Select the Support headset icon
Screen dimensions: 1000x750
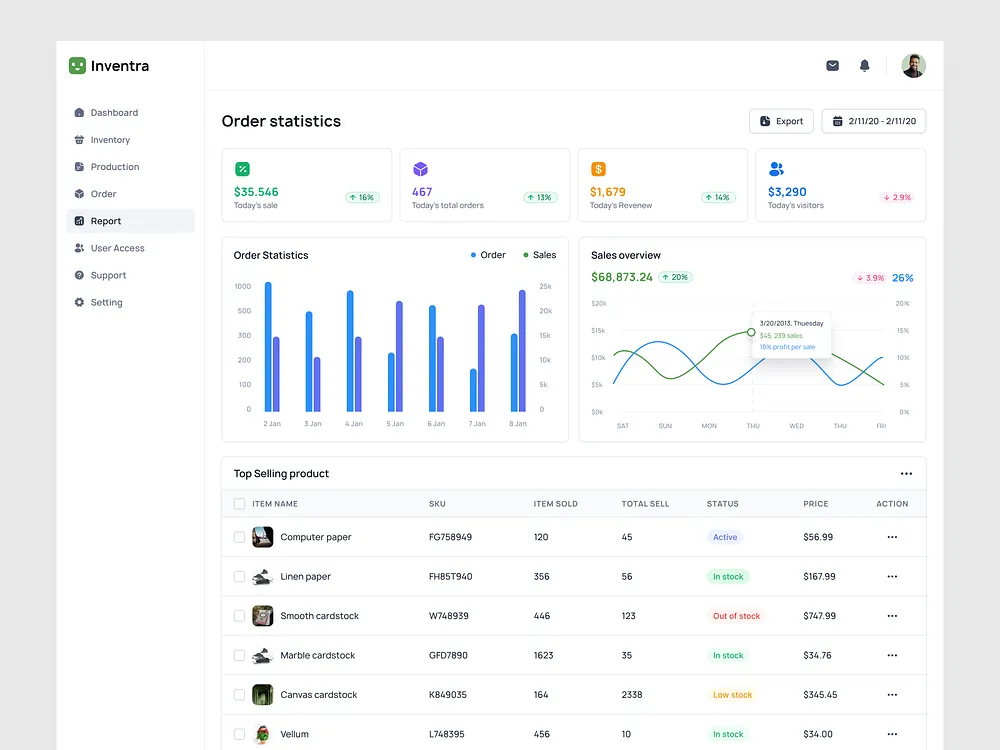click(80, 275)
